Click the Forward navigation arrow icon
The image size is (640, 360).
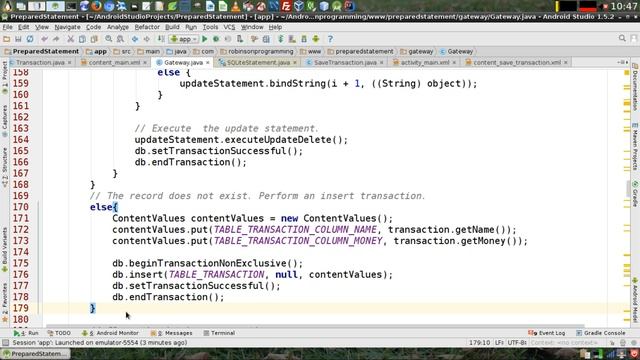147,39
